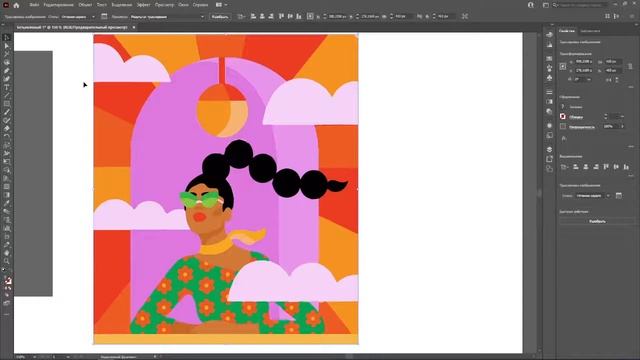Flip vertically in Properties Transform section
This screenshot has width=640, height=360.
click(617, 80)
